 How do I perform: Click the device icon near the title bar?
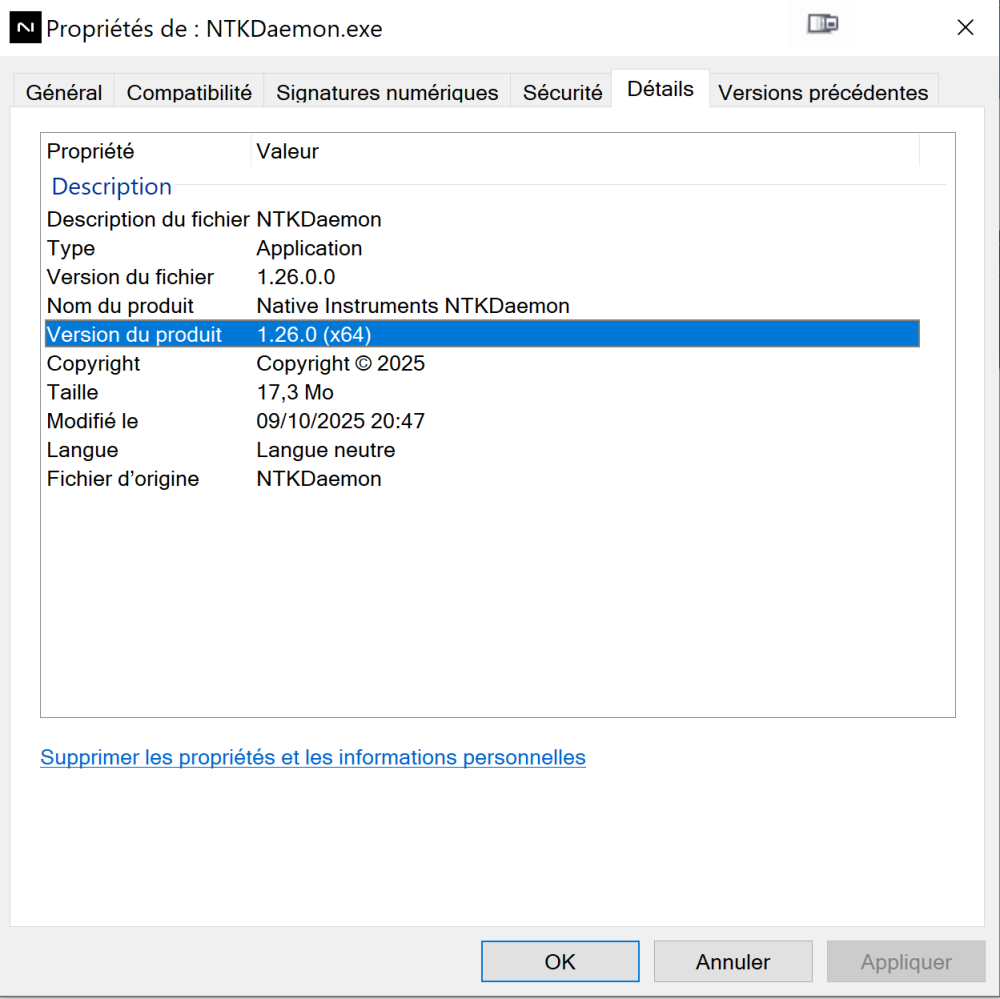pyautogui.click(x=822, y=24)
